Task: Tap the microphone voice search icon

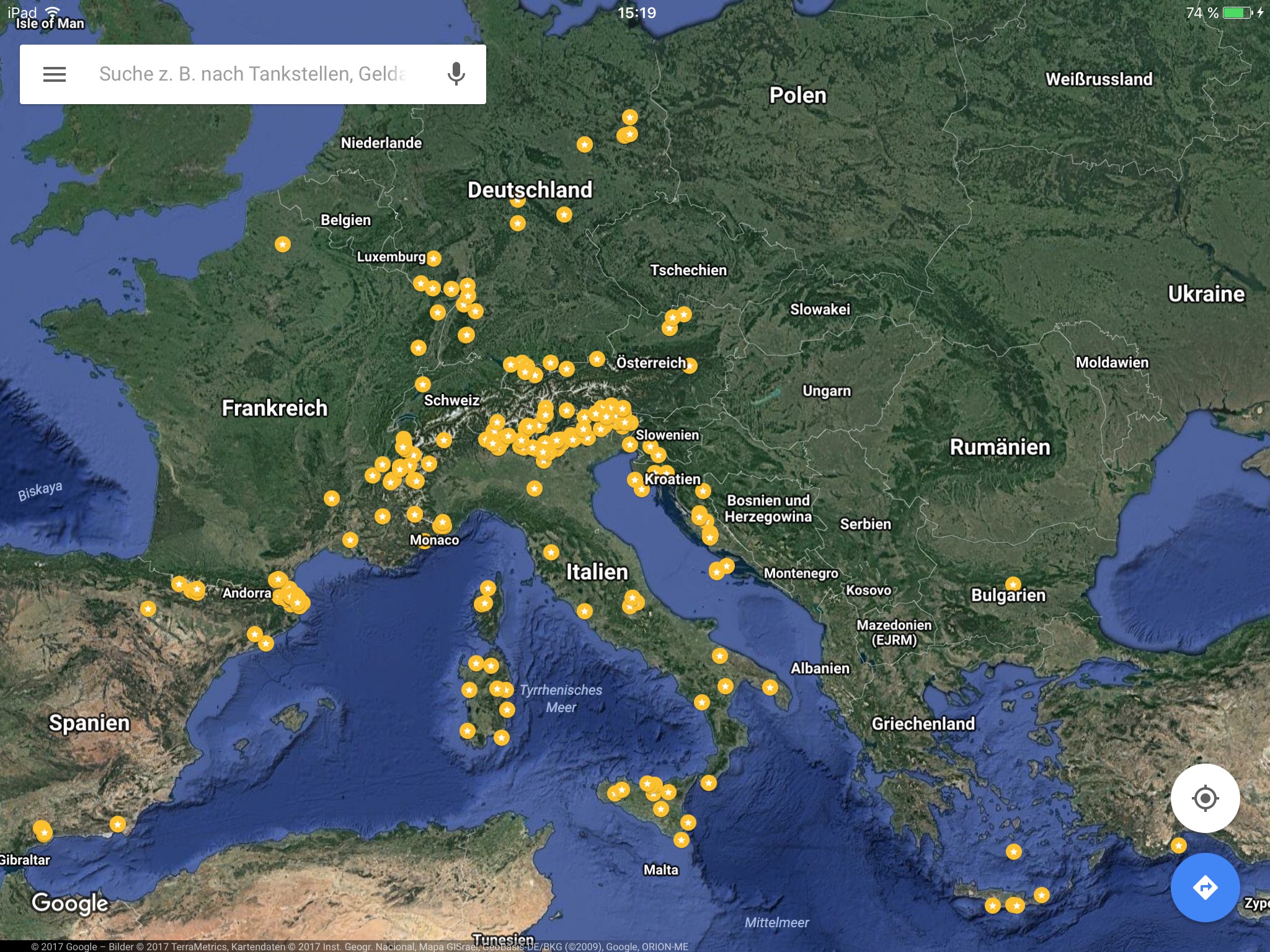Action: (x=456, y=74)
